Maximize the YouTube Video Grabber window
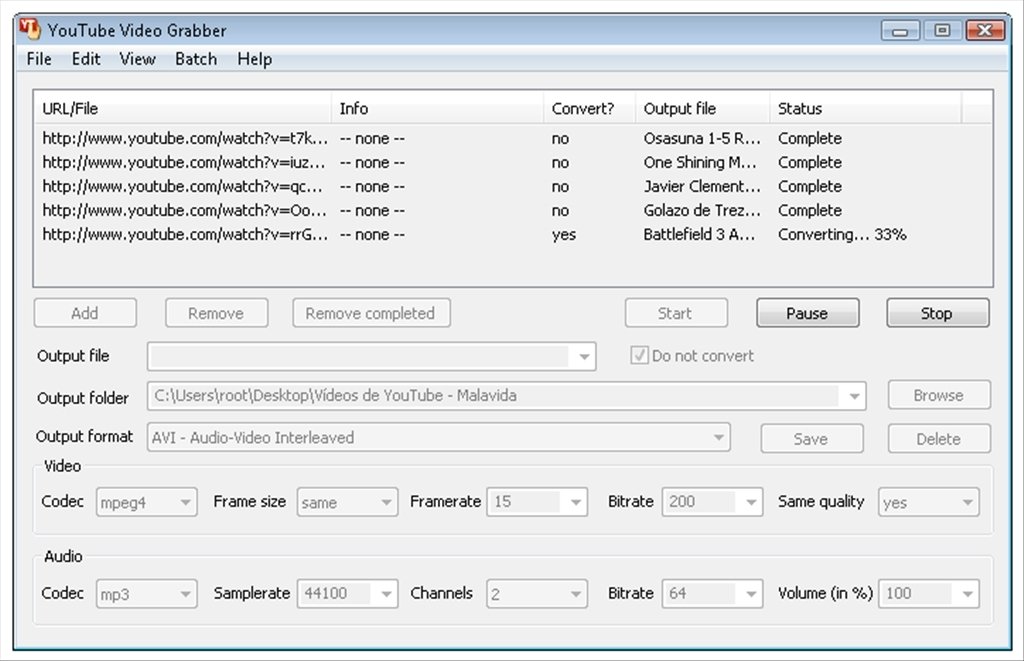 (x=942, y=31)
